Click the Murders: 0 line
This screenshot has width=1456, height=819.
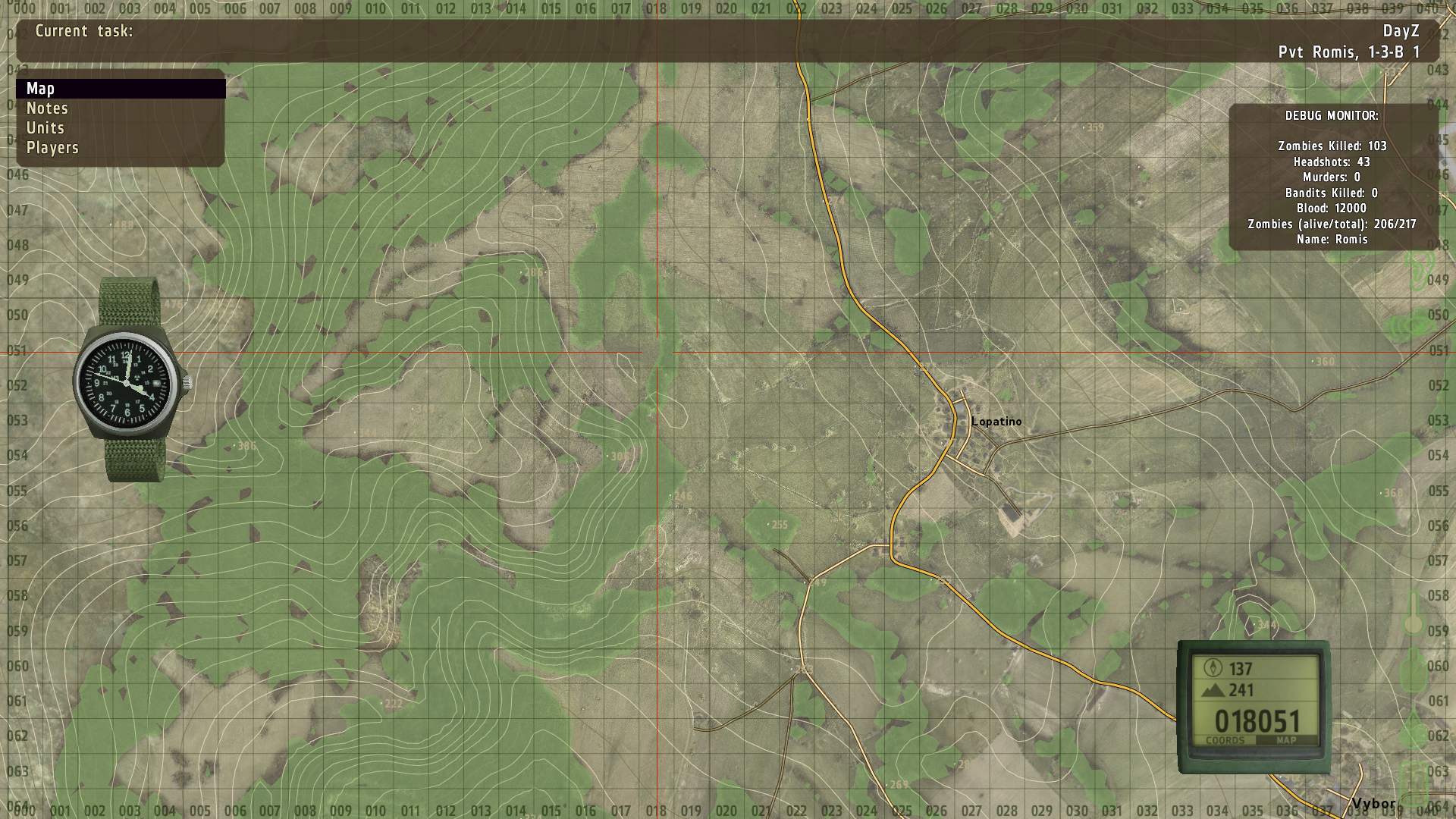coord(1332,177)
